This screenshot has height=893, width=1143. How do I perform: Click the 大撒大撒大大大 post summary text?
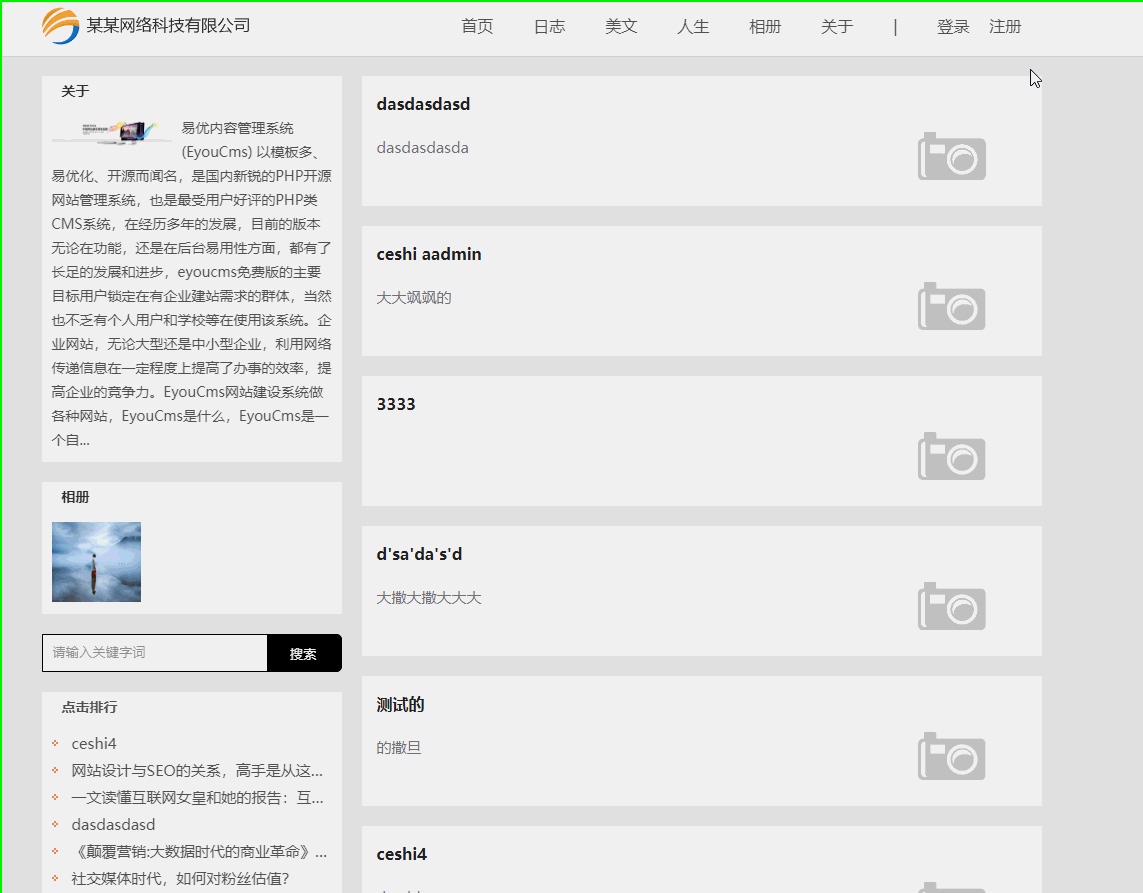[x=429, y=598]
